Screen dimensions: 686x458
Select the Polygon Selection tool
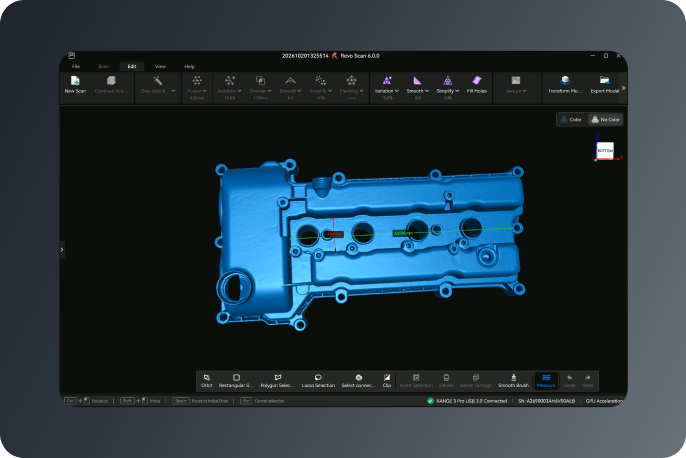278,381
